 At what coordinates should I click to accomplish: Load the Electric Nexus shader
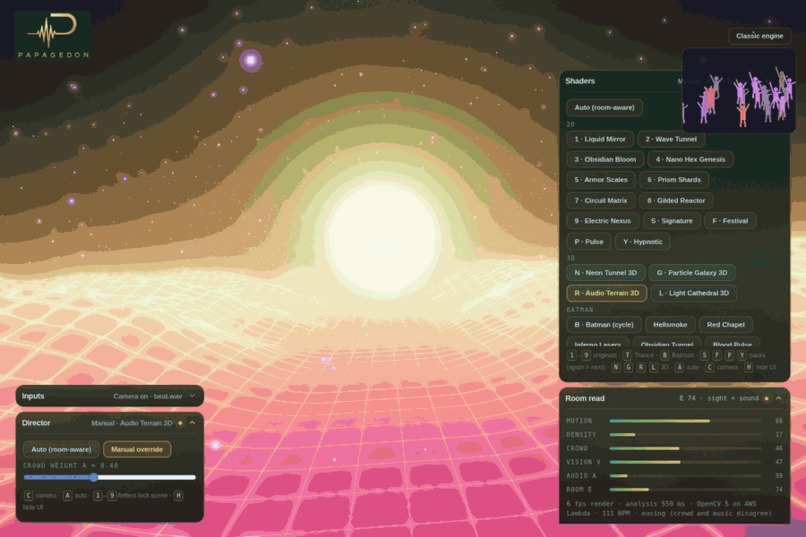pos(602,221)
